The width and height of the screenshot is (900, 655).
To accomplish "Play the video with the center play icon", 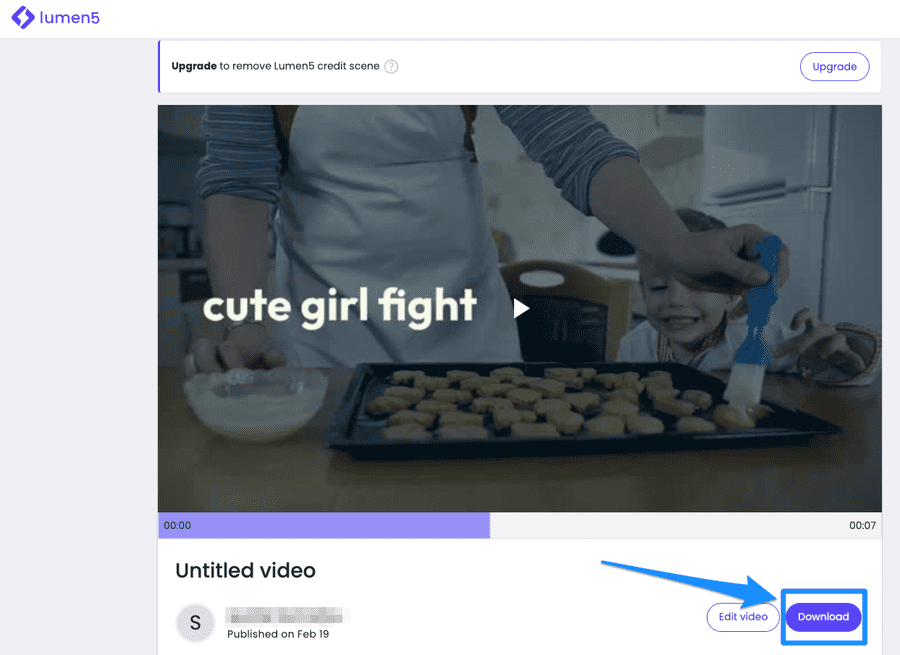I will coord(521,309).
